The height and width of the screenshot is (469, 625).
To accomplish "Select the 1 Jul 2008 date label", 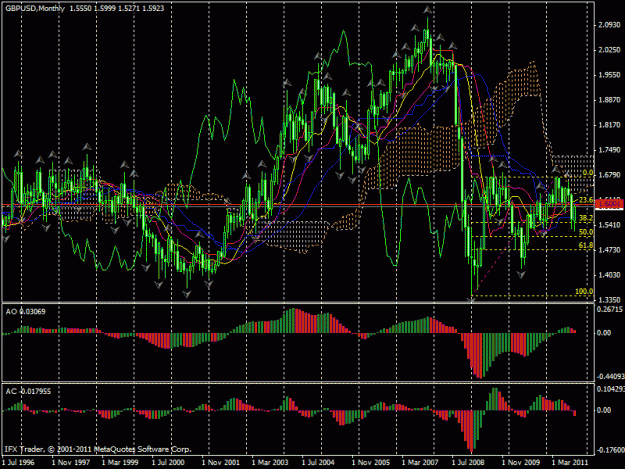I will click(x=468, y=463).
